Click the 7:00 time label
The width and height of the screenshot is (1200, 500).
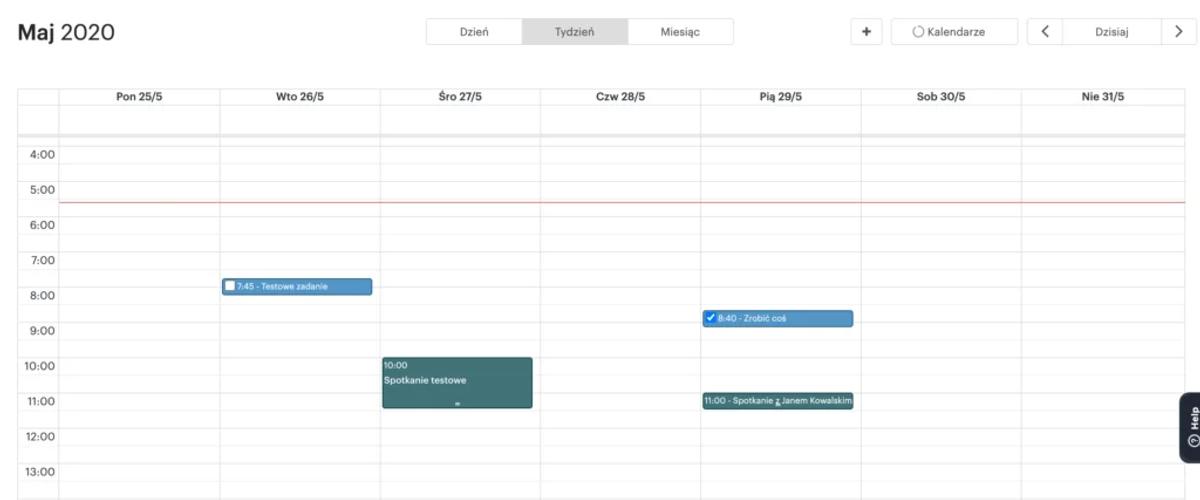[x=42, y=260]
